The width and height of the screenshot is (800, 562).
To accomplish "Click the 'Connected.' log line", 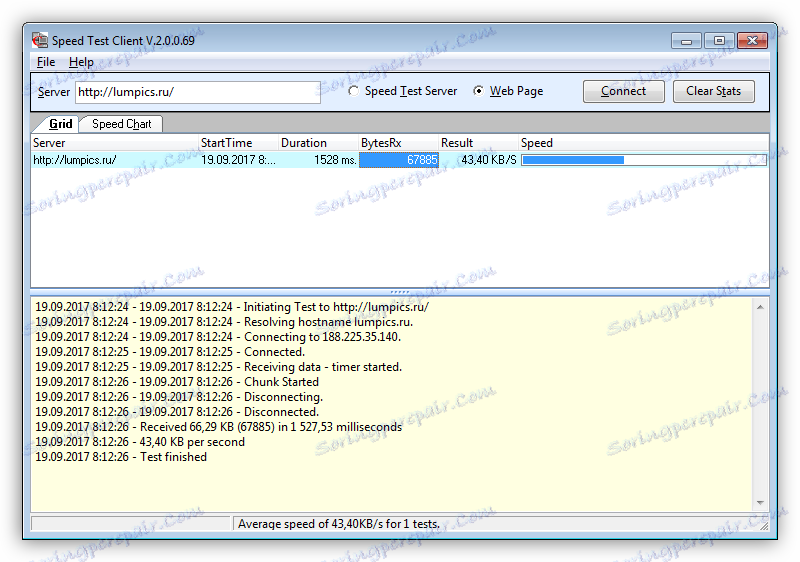I will pyautogui.click(x=170, y=352).
